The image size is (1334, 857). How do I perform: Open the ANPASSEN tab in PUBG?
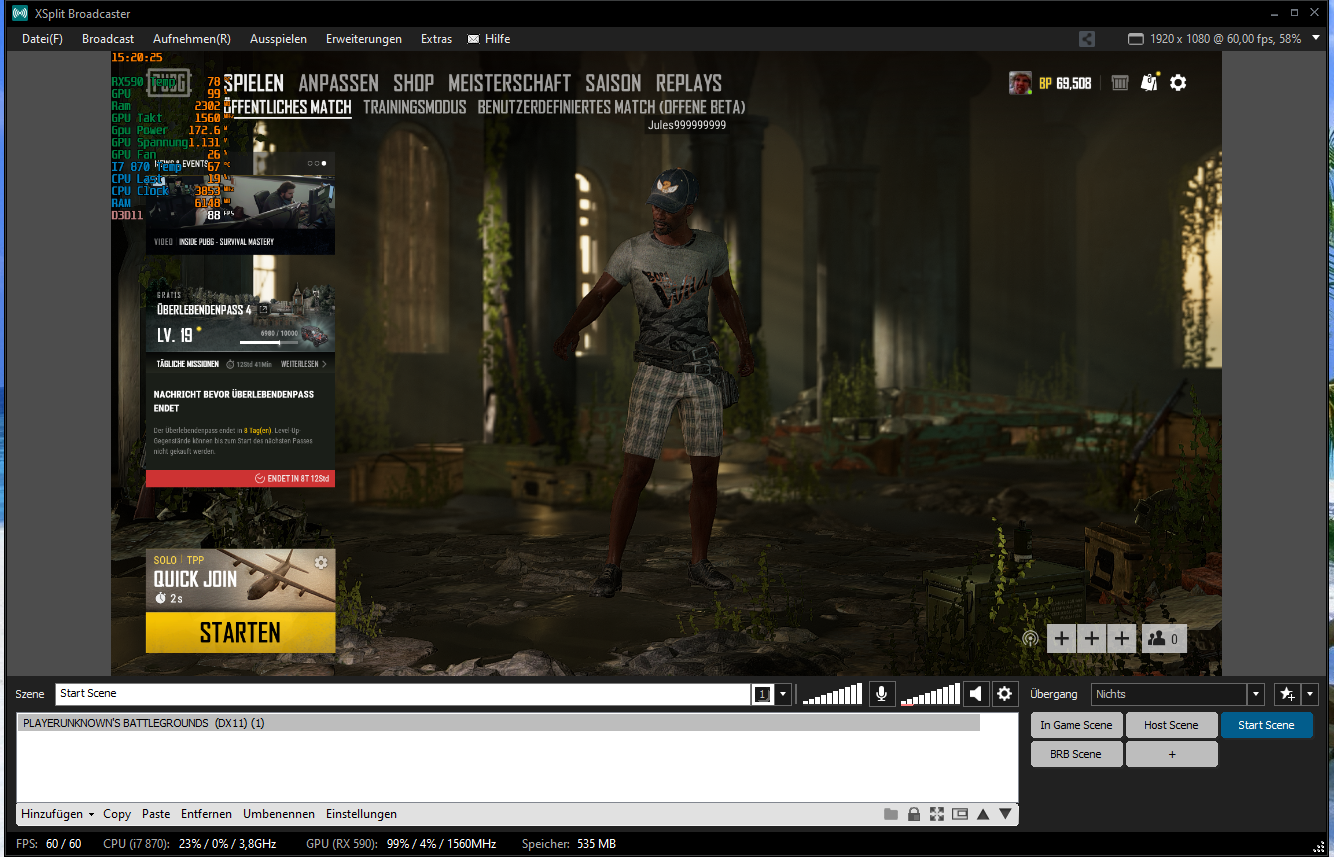click(338, 83)
